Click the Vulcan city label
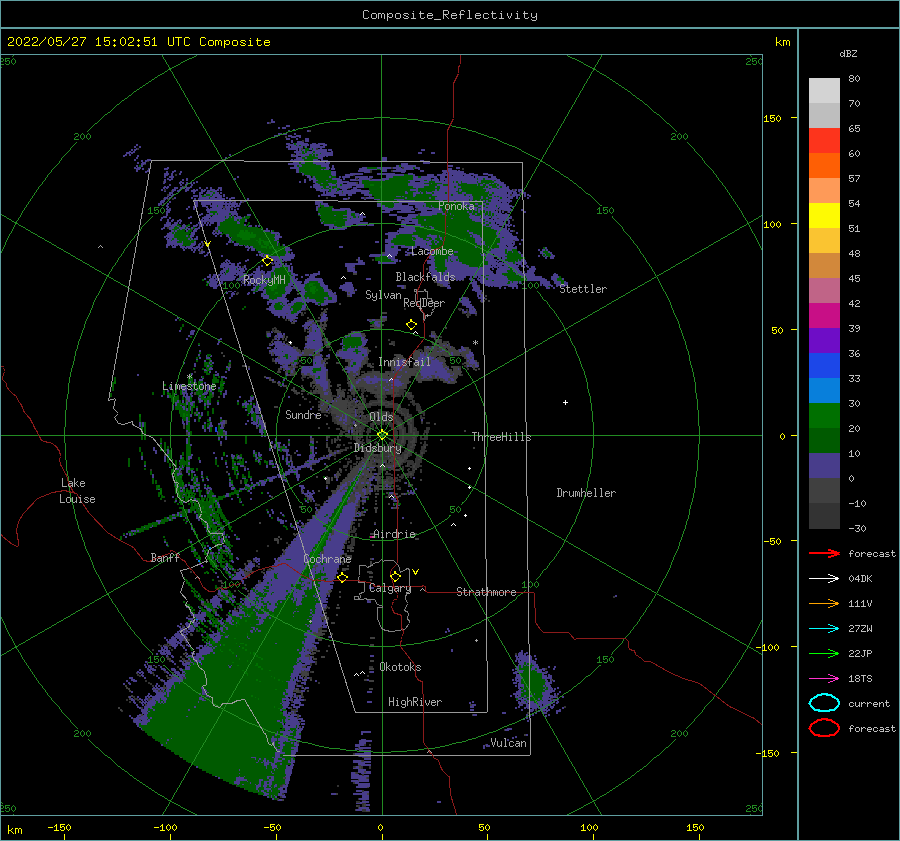The width and height of the screenshot is (900, 841). click(x=509, y=743)
